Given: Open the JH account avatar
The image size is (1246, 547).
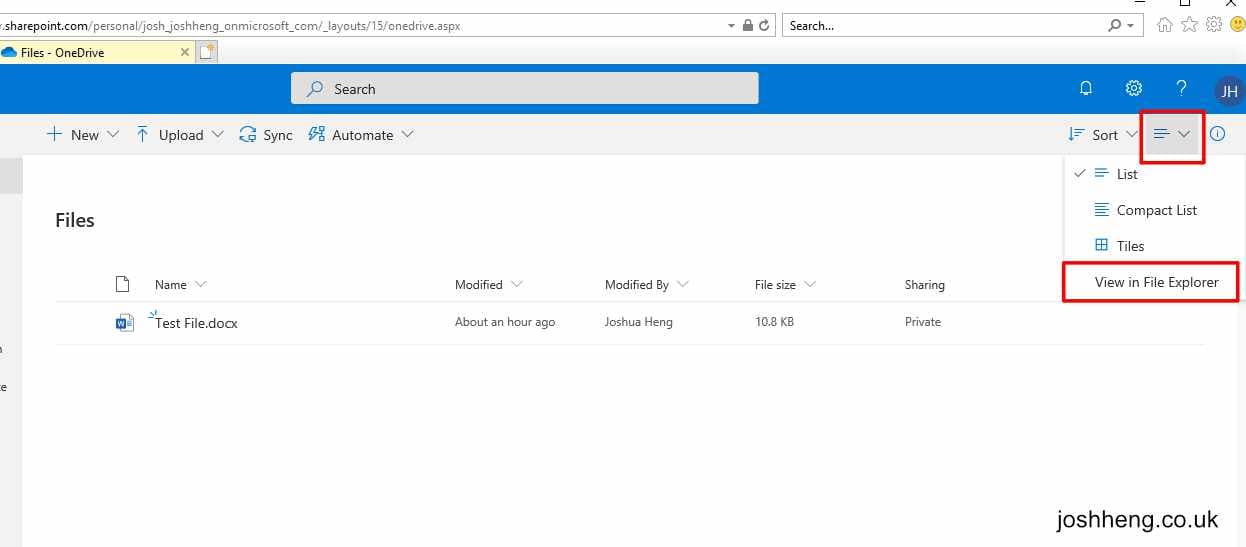Looking at the screenshot, I should tap(1229, 91).
